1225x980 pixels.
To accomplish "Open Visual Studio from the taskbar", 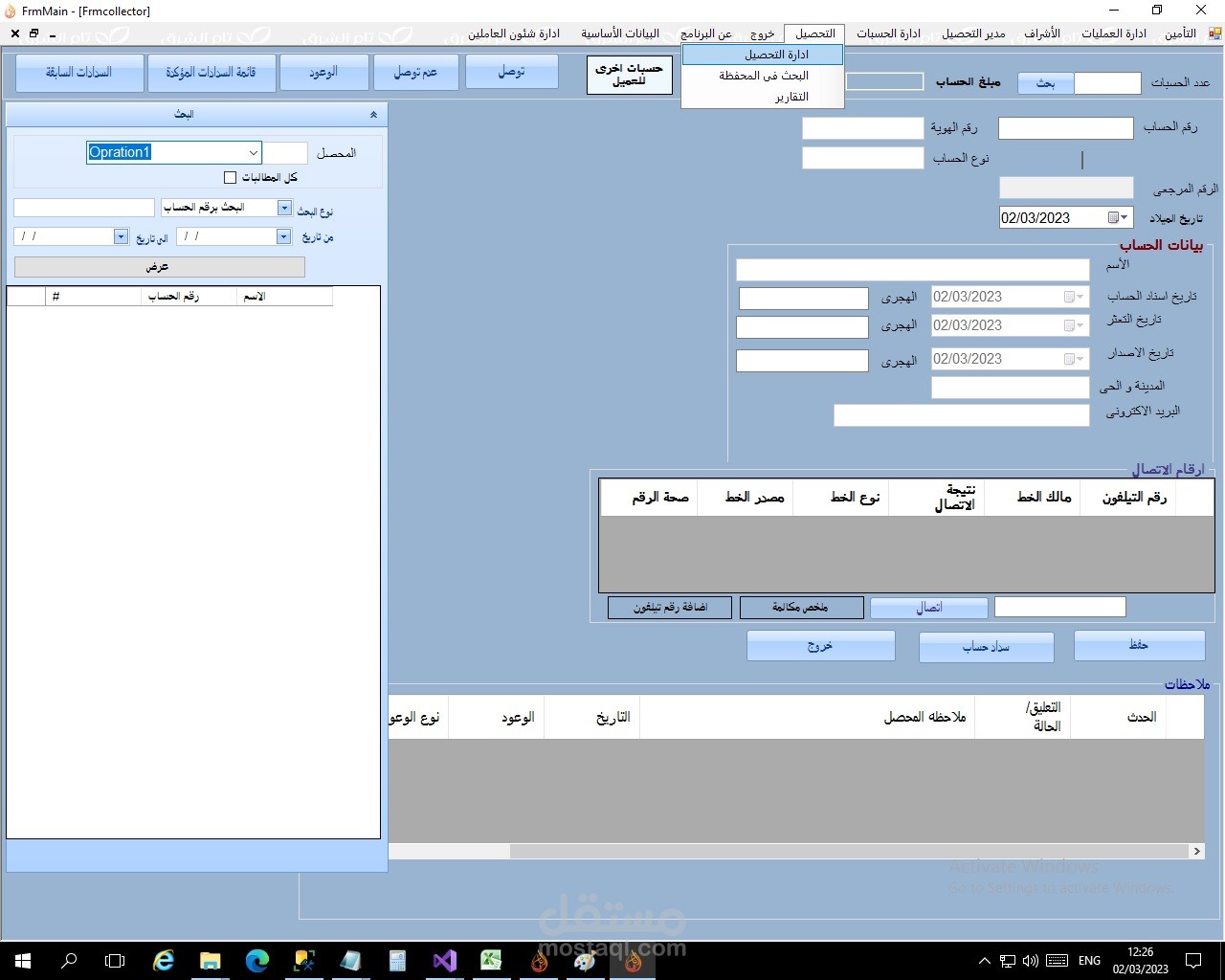I will 445,960.
